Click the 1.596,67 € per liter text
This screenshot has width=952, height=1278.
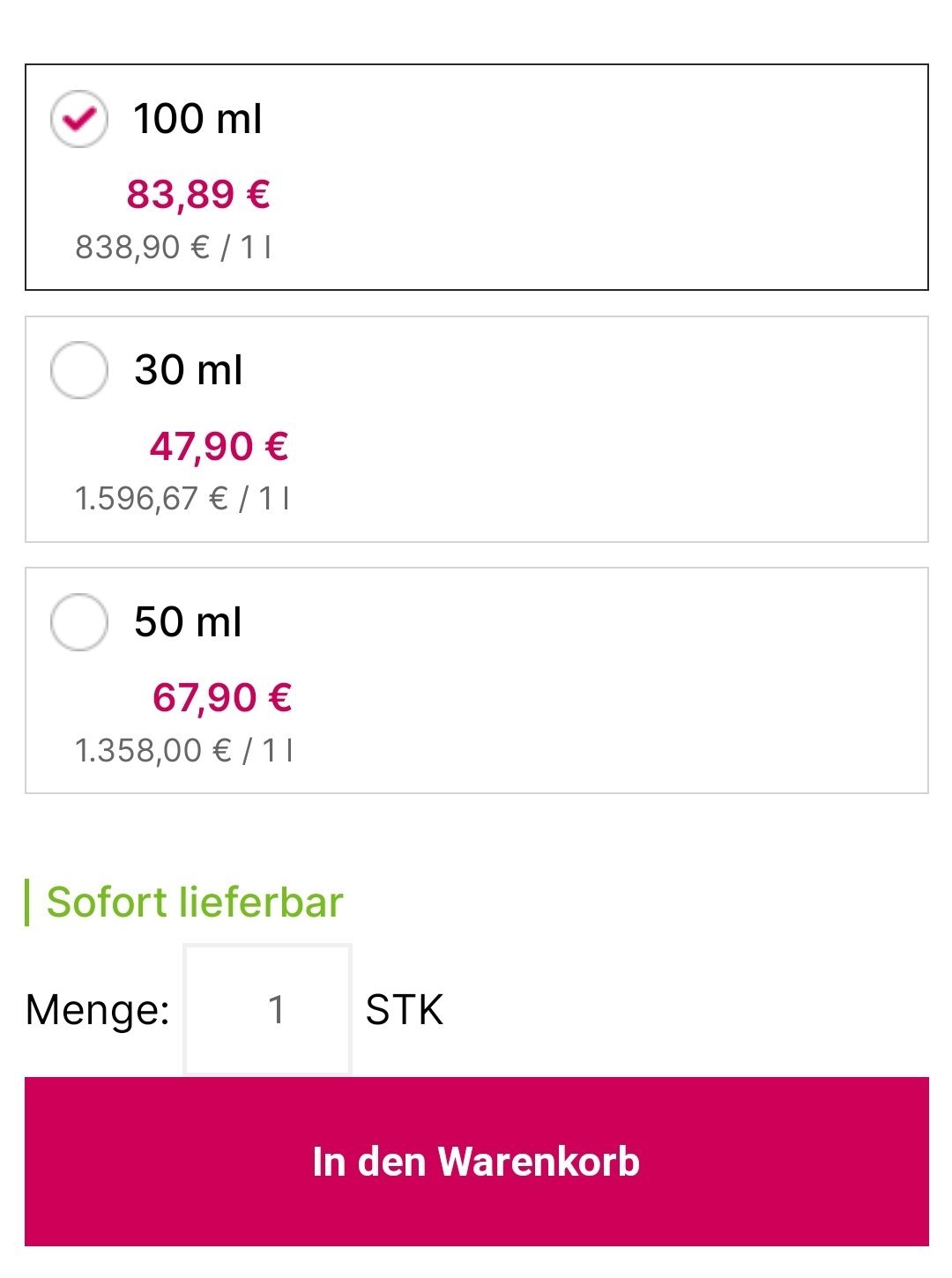[x=182, y=499]
